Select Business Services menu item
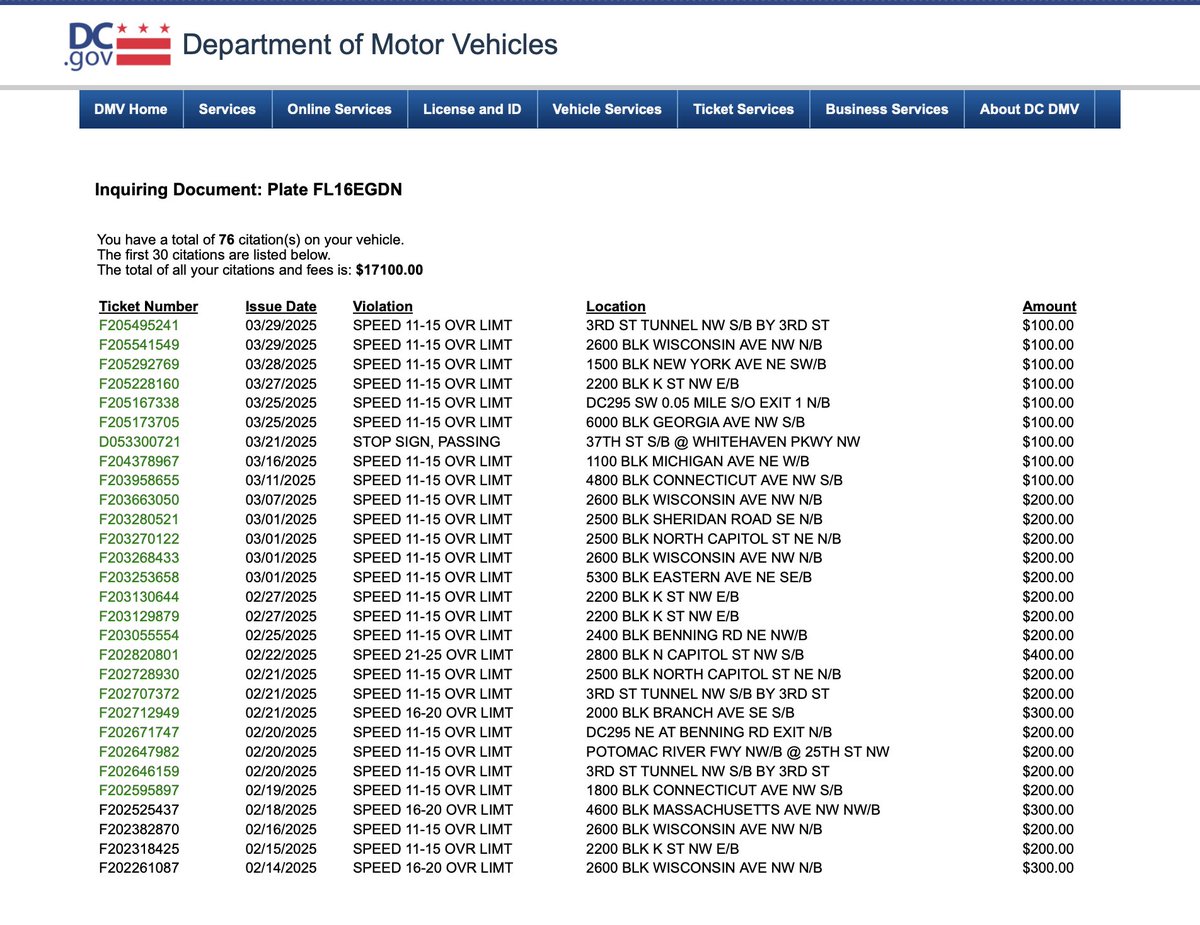Viewport: 1200px width, 925px height. tap(887, 109)
